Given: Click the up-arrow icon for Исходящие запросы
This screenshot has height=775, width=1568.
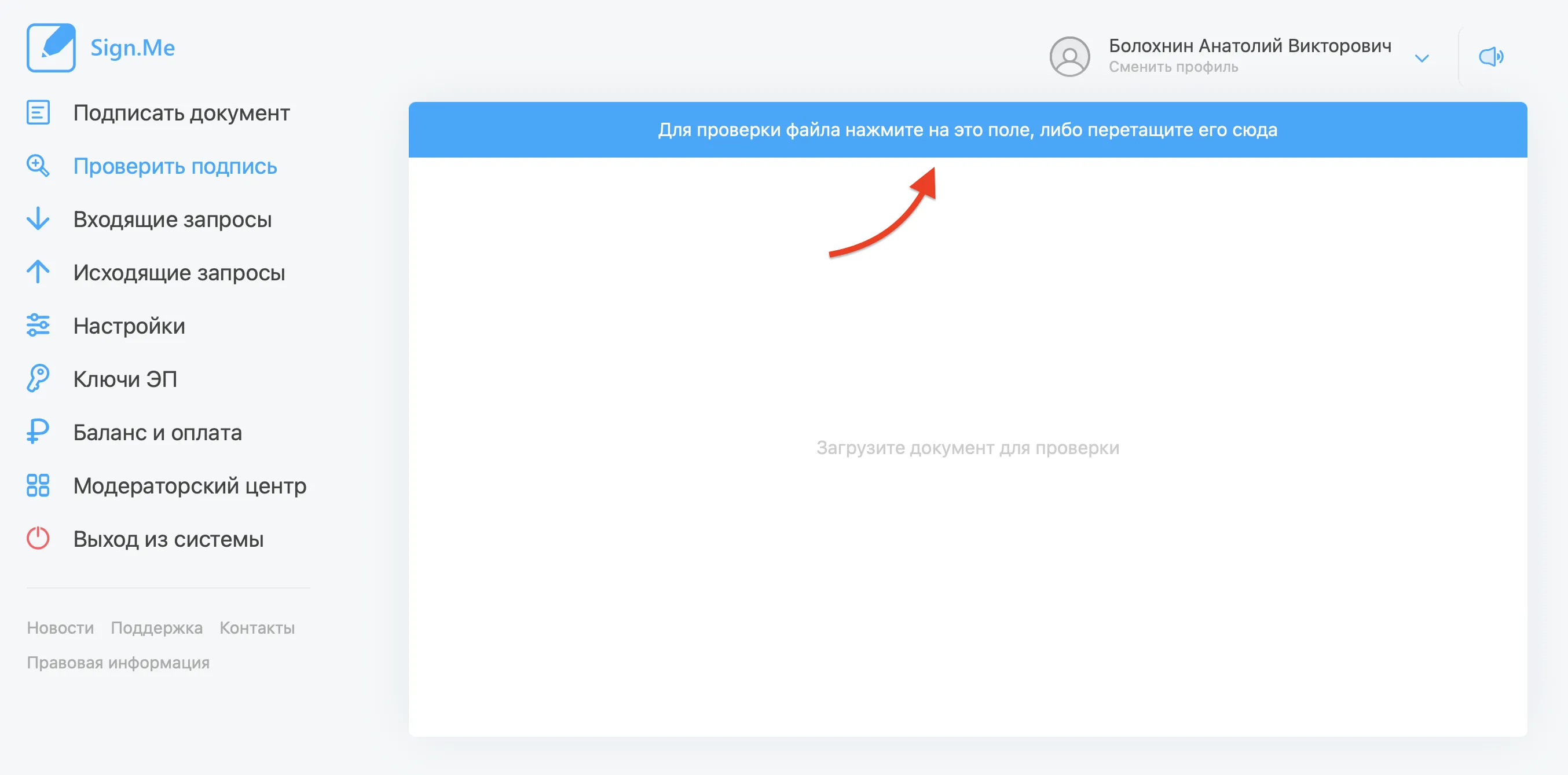Looking at the screenshot, I should pos(38,272).
